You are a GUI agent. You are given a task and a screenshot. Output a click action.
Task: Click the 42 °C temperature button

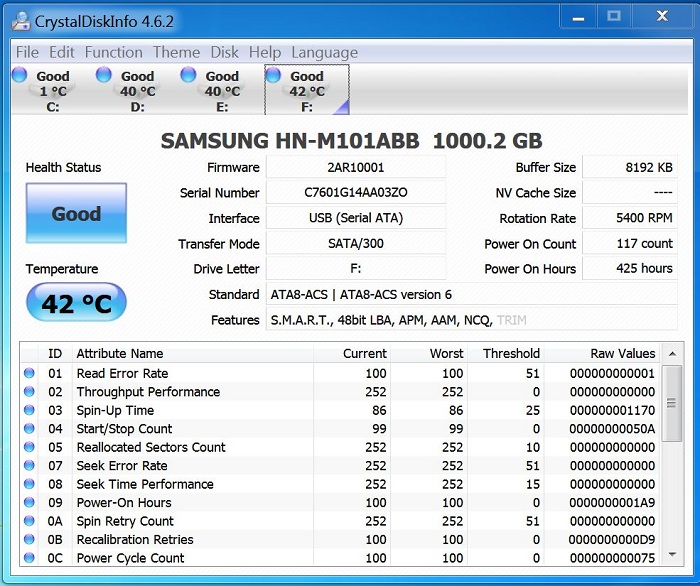tap(76, 303)
